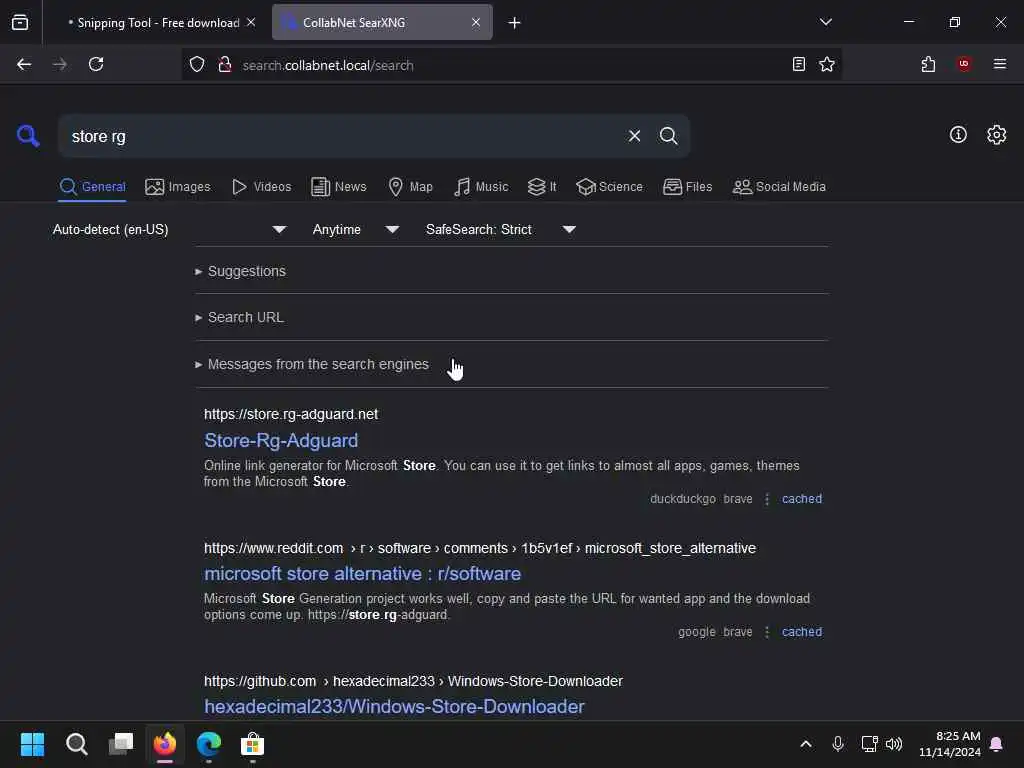Open notification bell in tray

tap(997, 744)
